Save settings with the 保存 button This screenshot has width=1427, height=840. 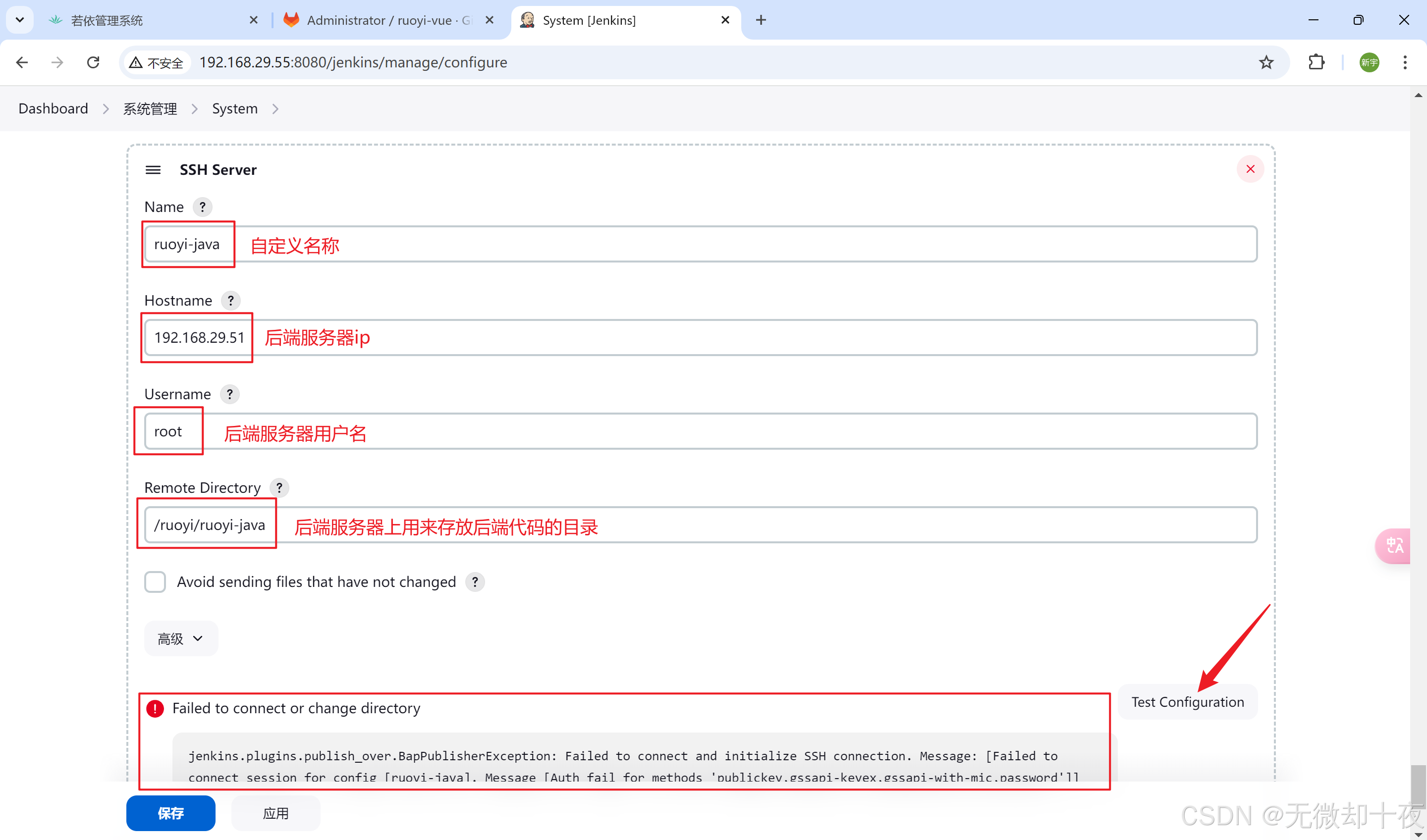click(x=170, y=813)
